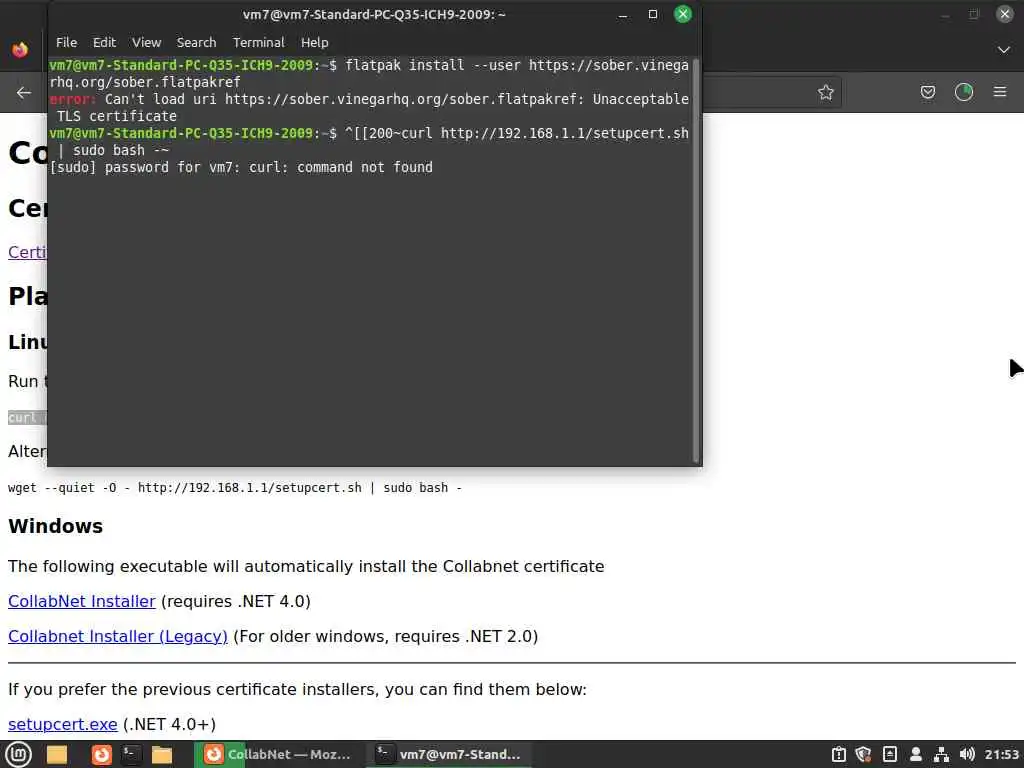This screenshot has width=1024, height=768.
Task: Launch Firefox from the taskbar launcher
Action: (x=101, y=755)
